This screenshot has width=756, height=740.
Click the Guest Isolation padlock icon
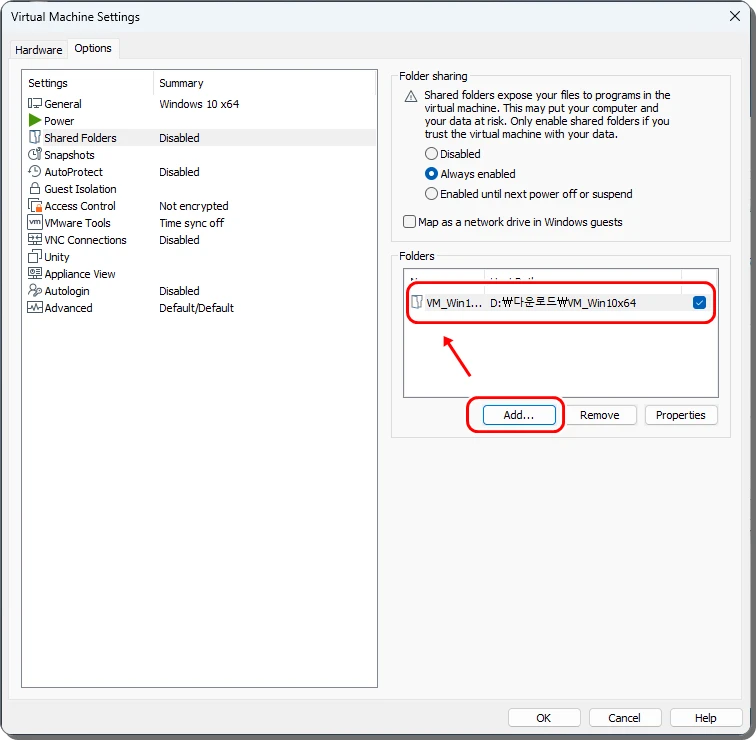(35, 188)
